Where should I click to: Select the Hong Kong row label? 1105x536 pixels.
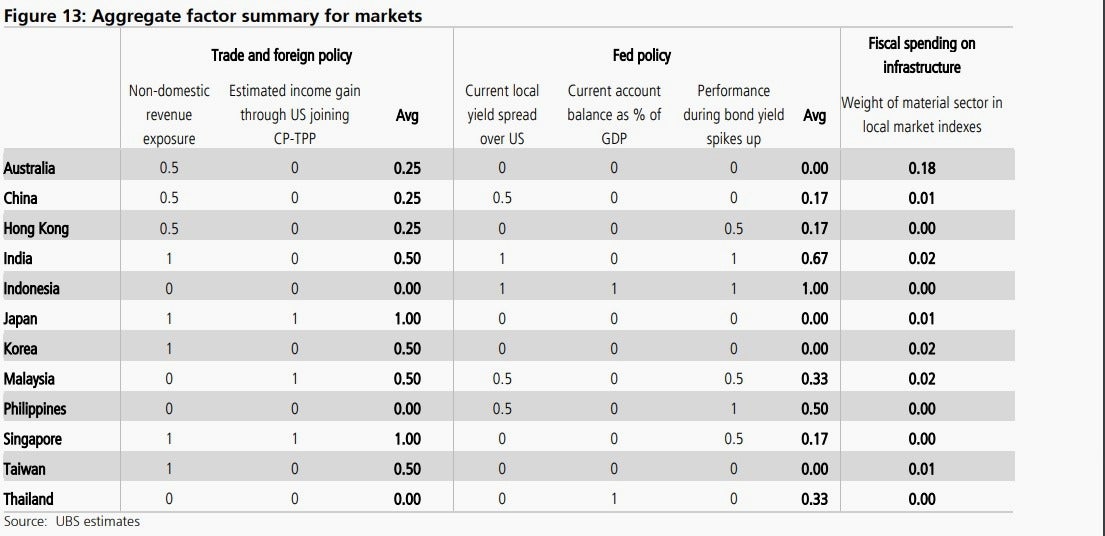tap(36, 228)
